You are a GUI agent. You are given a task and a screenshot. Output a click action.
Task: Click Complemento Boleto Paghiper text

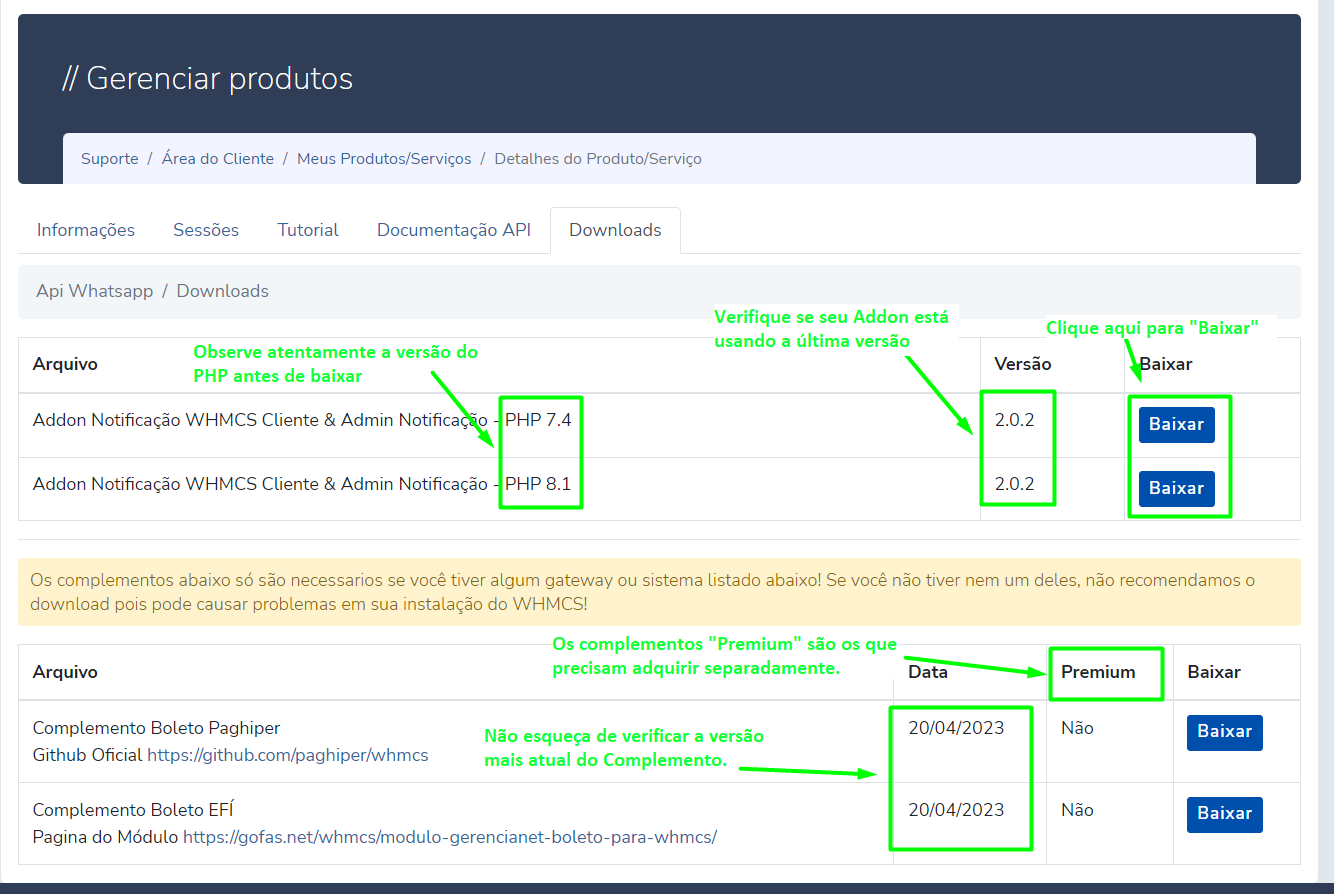156,728
